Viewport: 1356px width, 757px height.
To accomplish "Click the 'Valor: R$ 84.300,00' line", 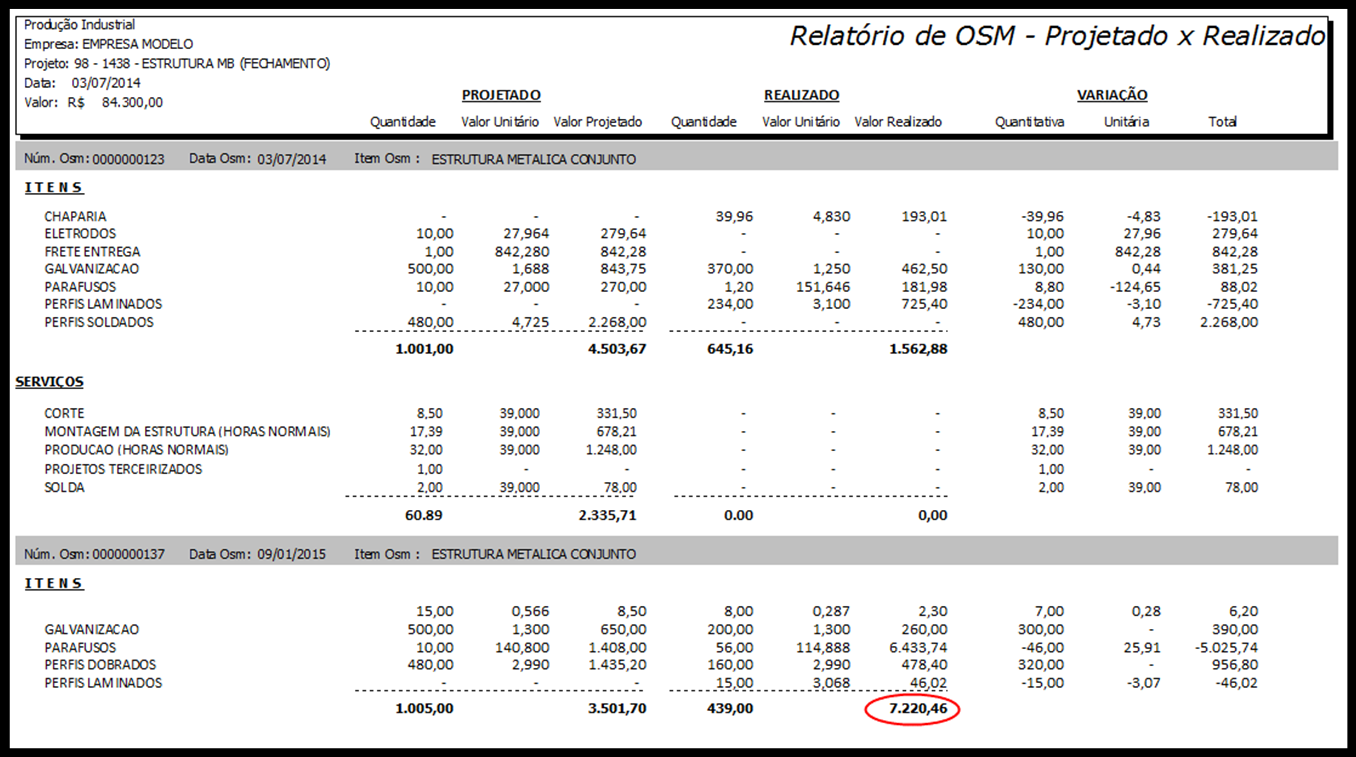I will click(x=94, y=102).
